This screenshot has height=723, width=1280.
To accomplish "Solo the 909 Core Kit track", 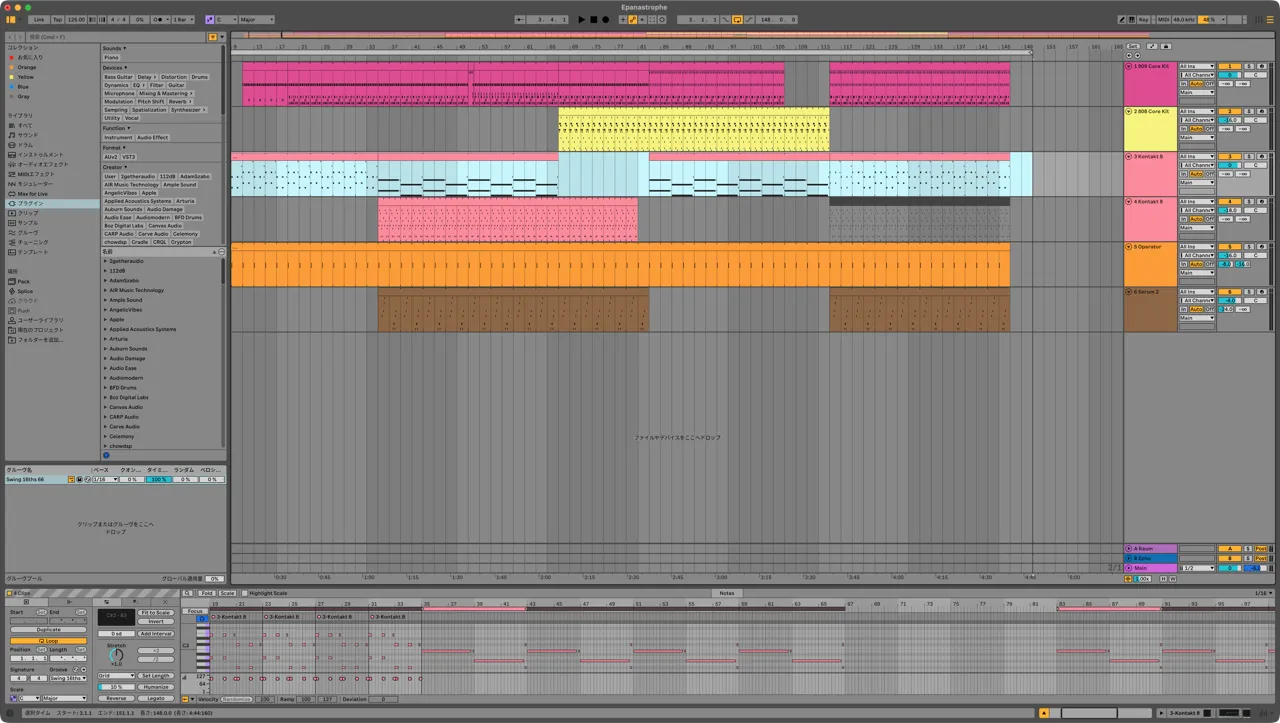I will pos(1250,66).
